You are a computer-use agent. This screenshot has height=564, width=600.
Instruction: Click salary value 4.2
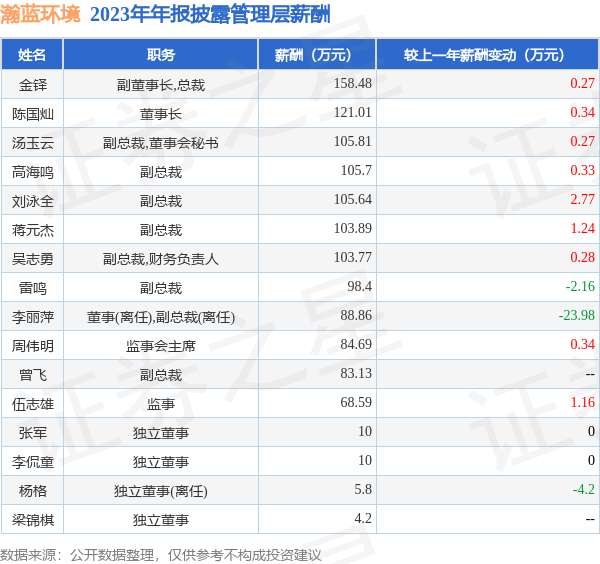coord(363,519)
